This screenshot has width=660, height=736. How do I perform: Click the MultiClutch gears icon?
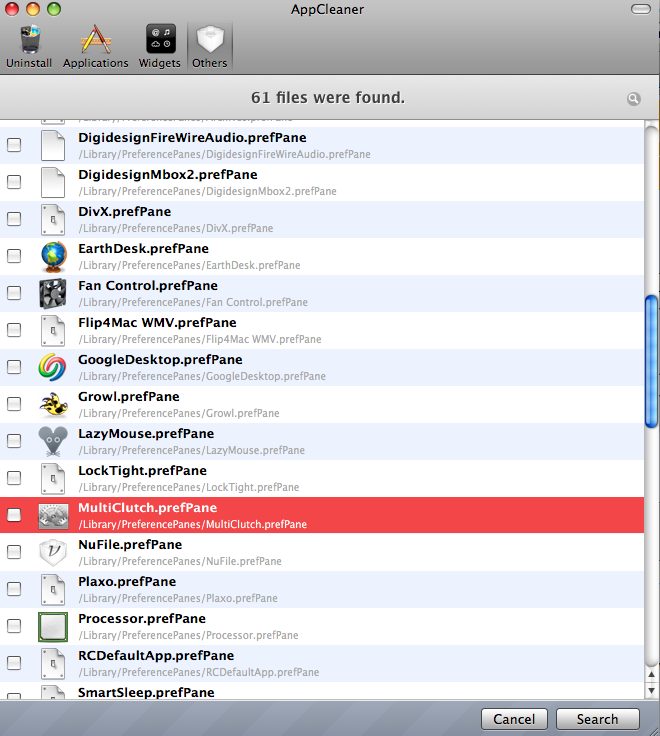(53, 516)
